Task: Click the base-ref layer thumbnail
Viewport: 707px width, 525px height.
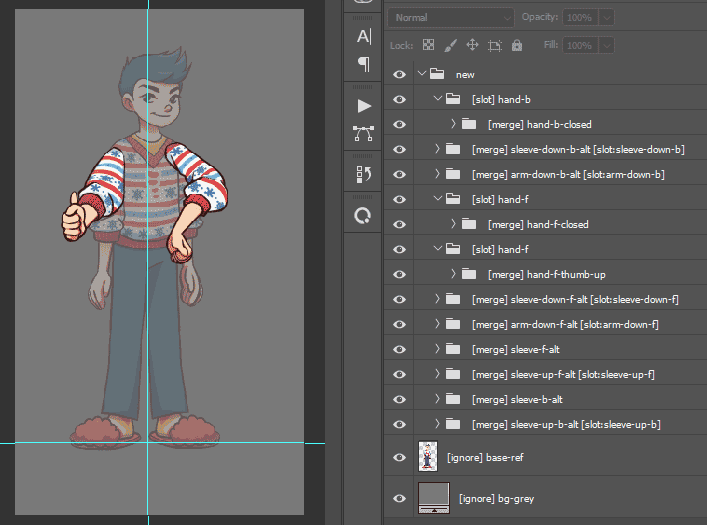Action: (x=428, y=457)
